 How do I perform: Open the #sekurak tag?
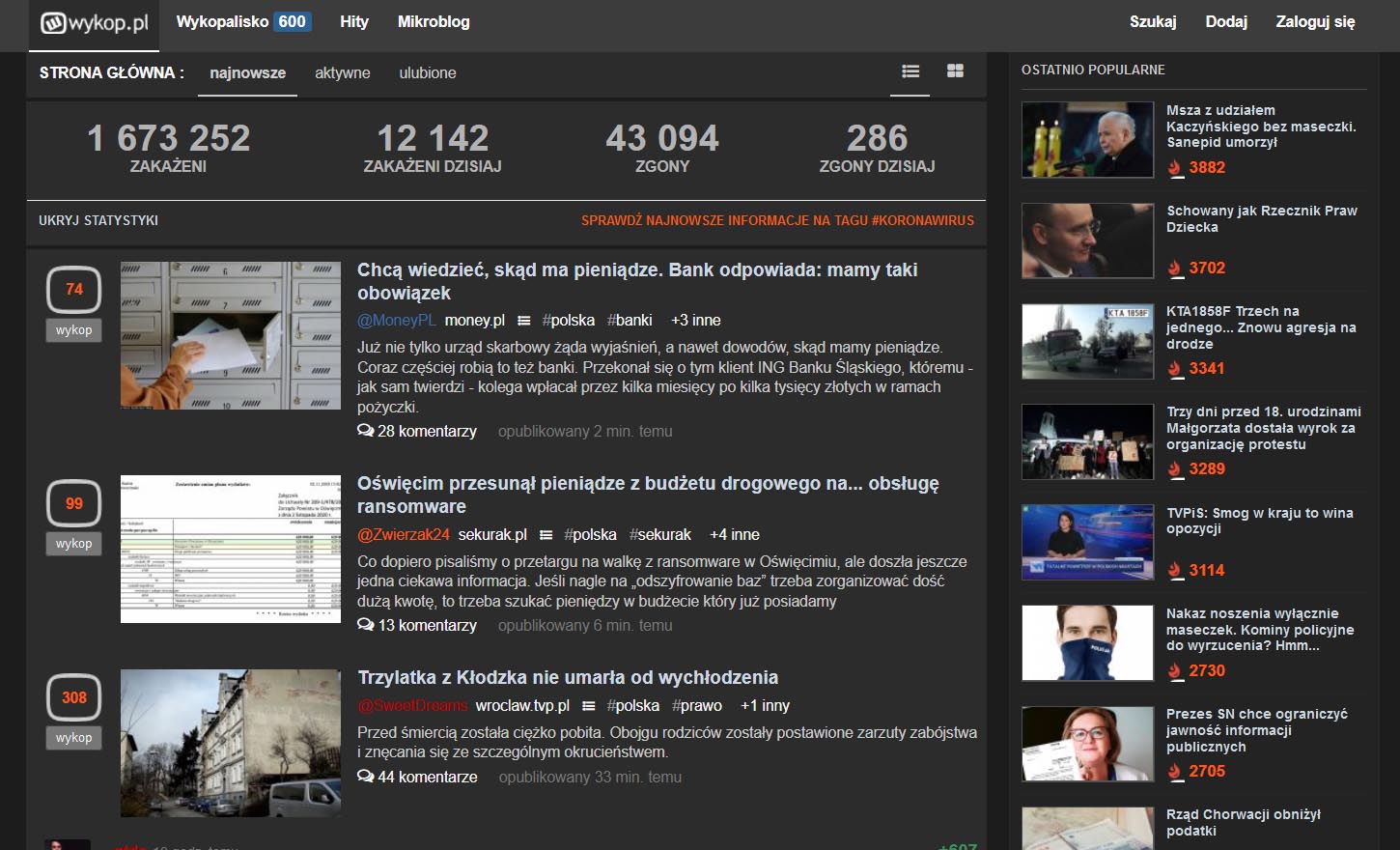[660, 535]
